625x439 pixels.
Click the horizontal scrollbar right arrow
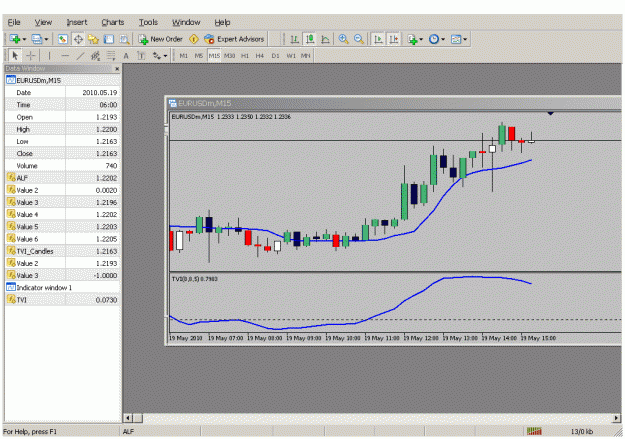point(616,418)
